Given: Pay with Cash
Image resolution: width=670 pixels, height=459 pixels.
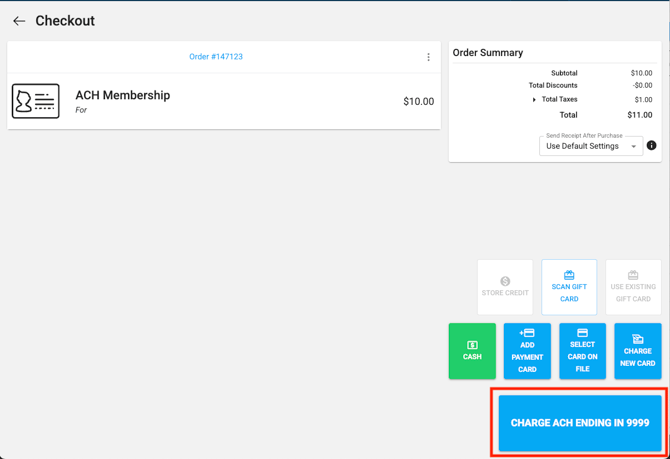Looking at the screenshot, I should click(x=472, y=351).
